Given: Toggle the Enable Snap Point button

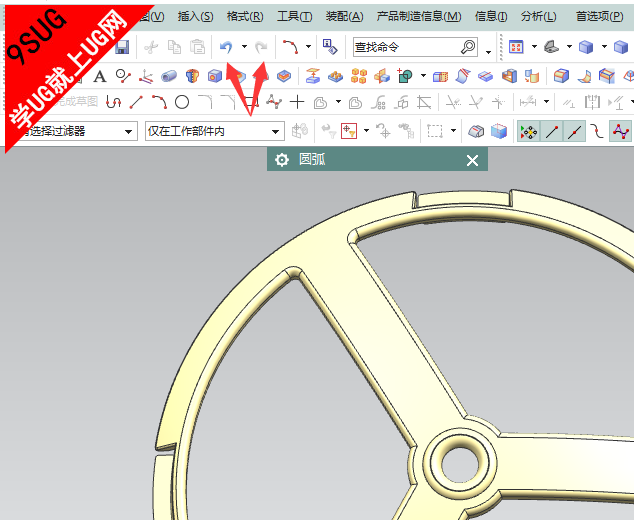Looking at the screenshot, I should (x=528, y=131).
